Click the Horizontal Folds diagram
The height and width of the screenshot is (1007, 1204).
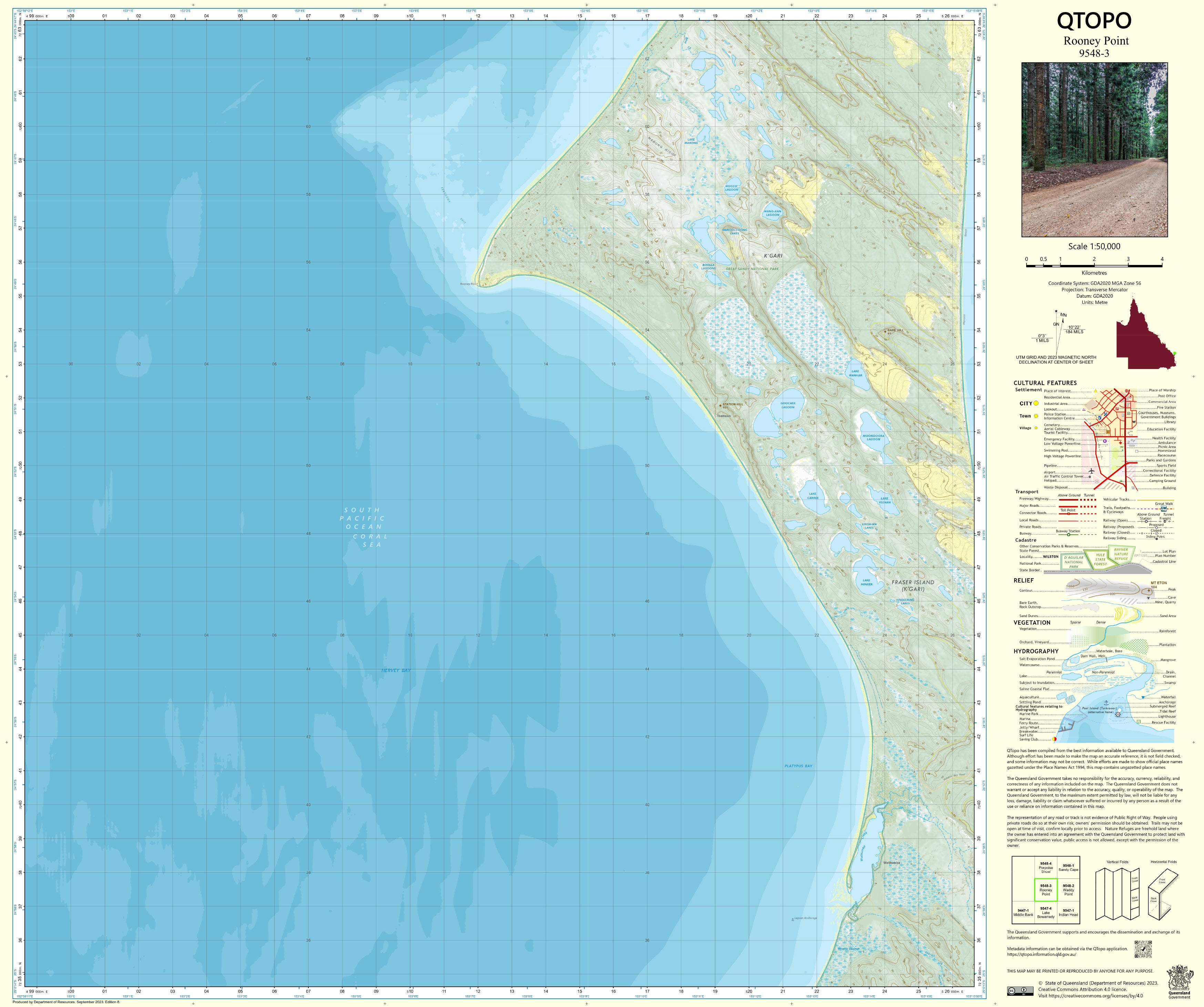point(1163,895)
